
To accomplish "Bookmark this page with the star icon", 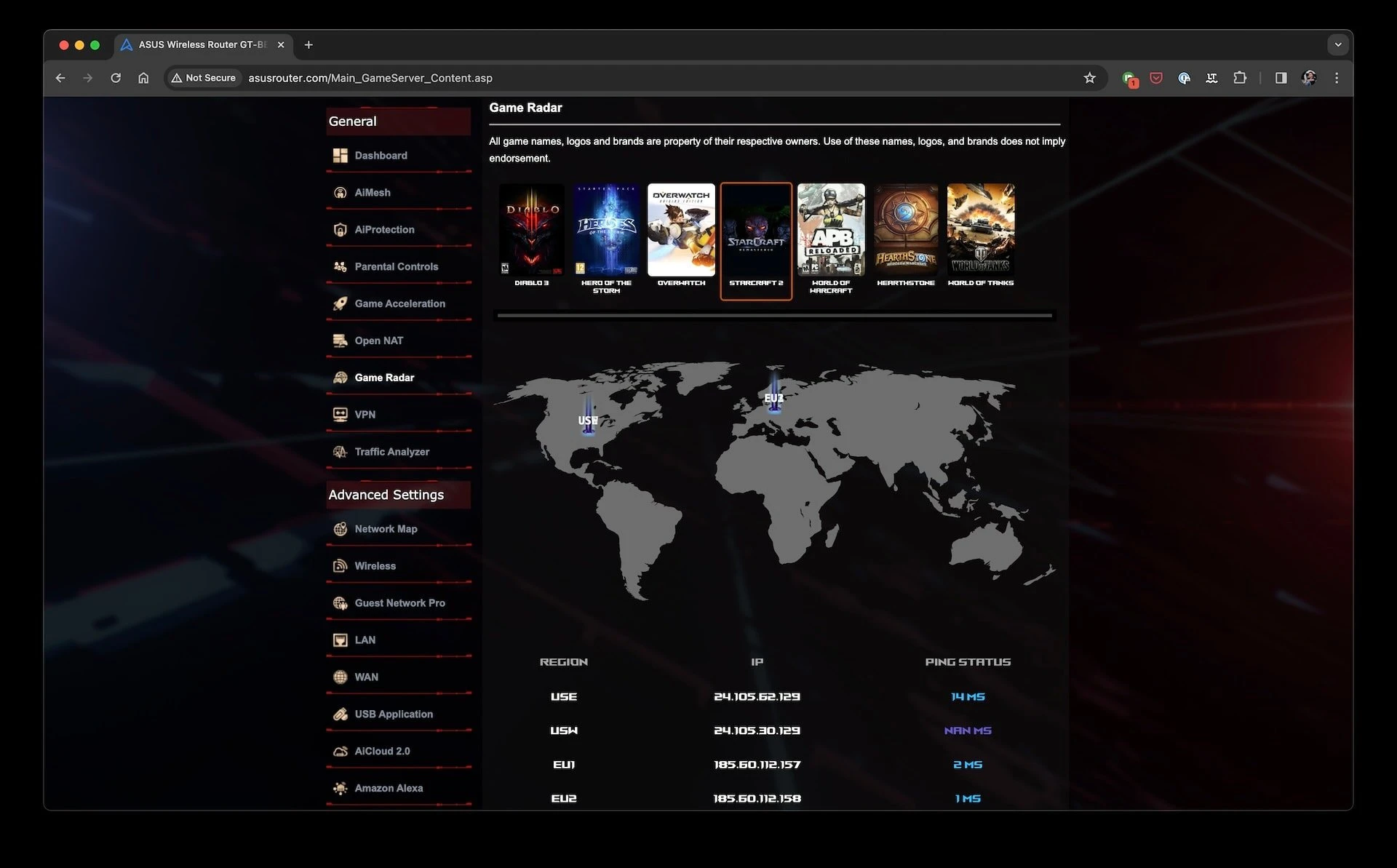I will click(1089, 78).
